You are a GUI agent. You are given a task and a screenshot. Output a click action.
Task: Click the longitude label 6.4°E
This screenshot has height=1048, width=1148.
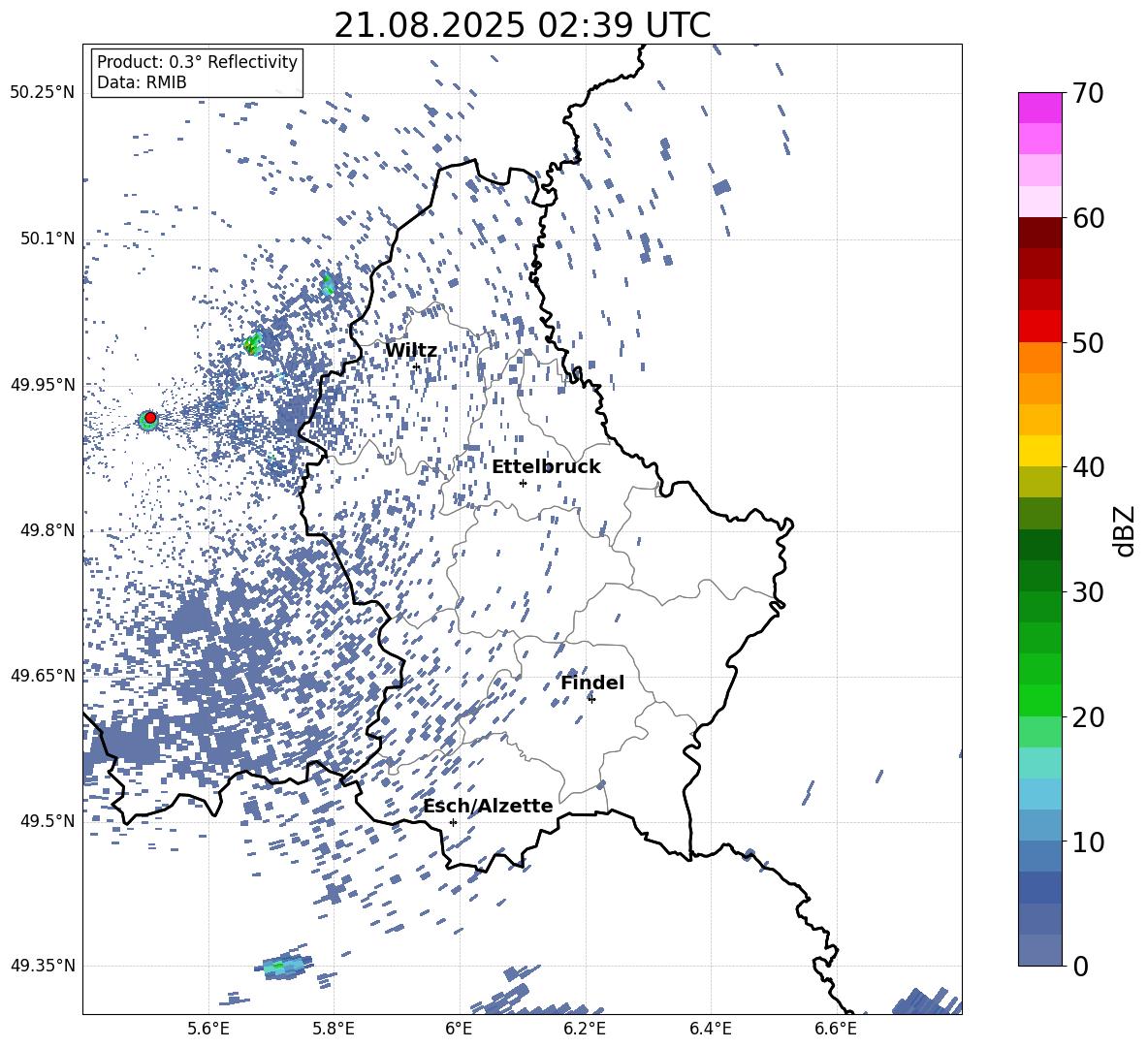710,1029
